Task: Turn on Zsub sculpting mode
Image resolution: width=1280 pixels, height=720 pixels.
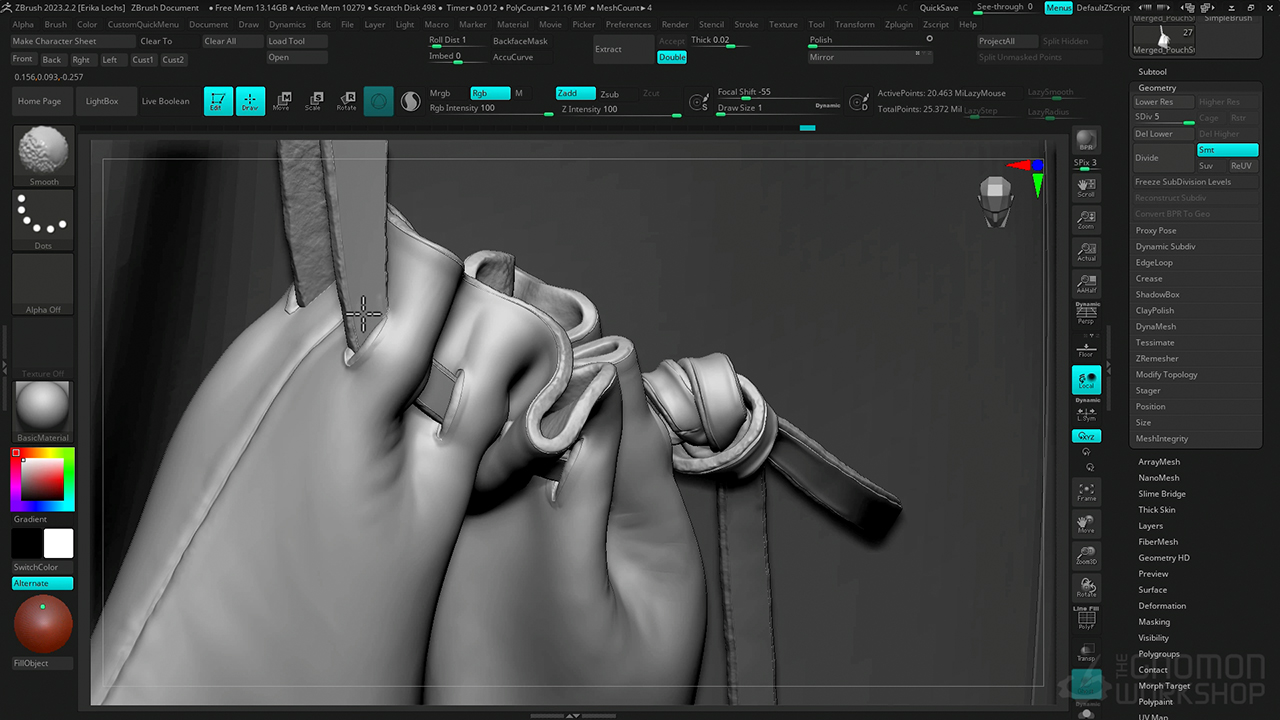Action: [609, 94]
